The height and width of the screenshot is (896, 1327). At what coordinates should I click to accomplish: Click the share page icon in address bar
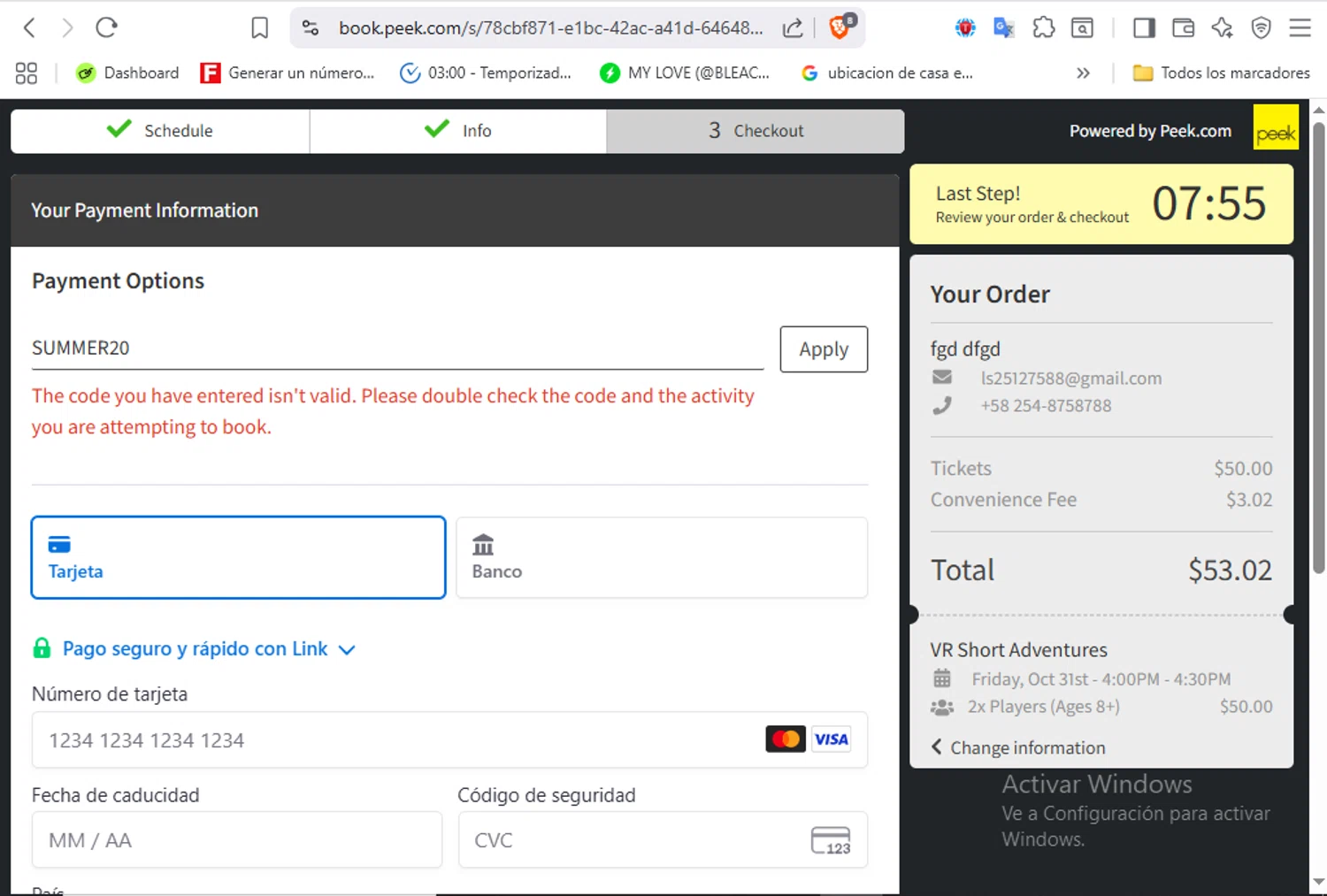tap(793, 28)
